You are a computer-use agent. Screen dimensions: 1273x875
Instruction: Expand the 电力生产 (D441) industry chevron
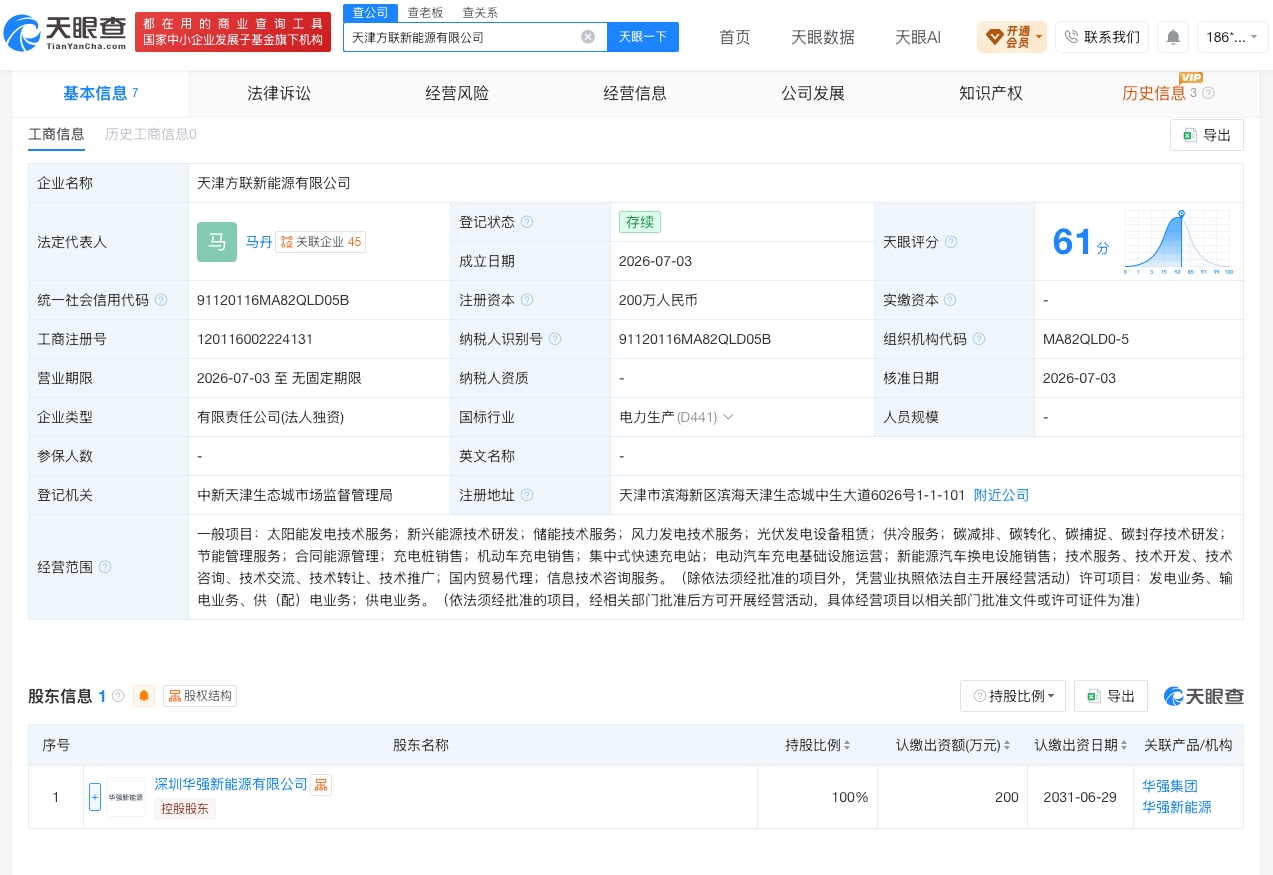(x=728, y=417)
